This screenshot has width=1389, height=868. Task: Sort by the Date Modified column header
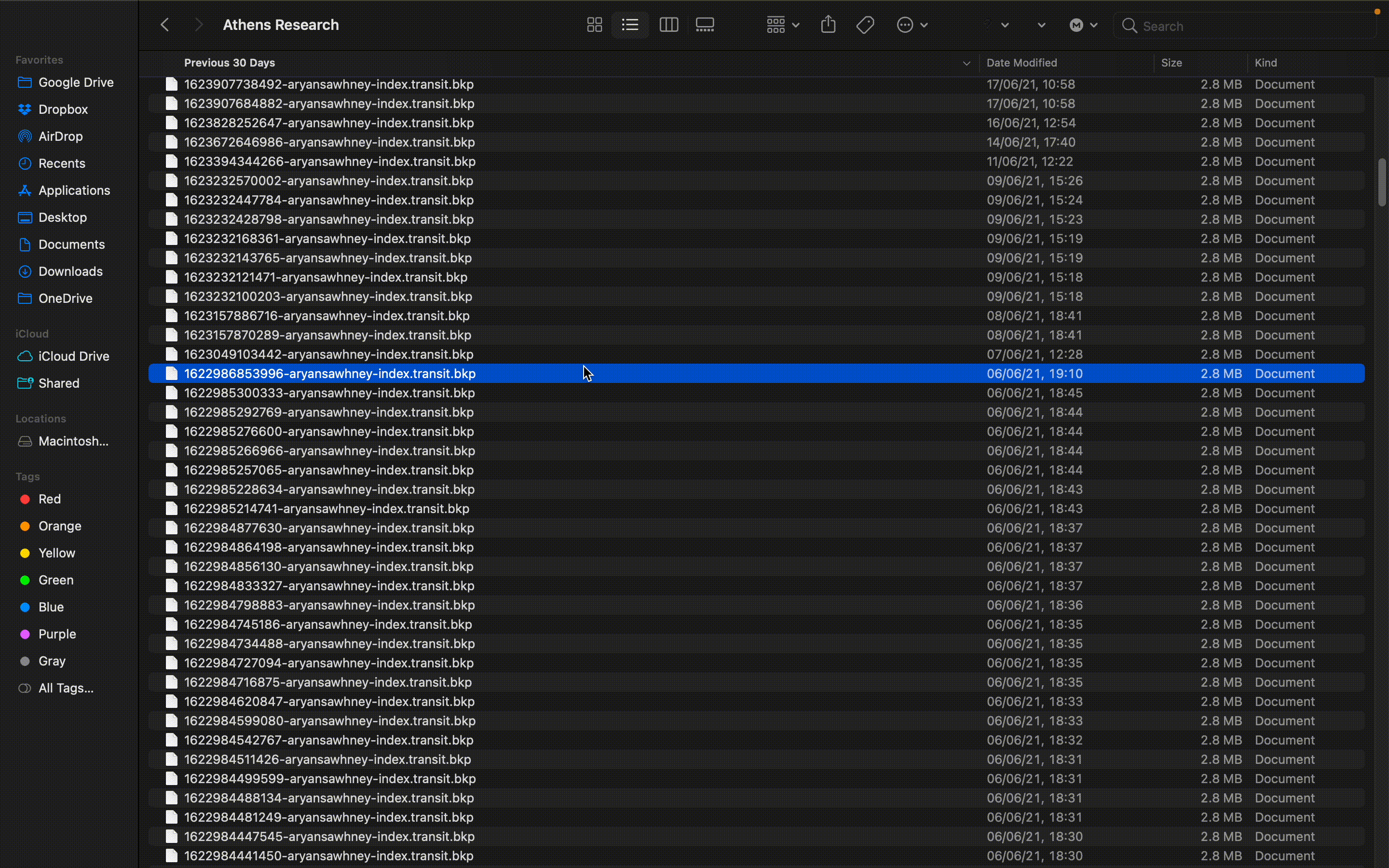click(x=1021, y=63)
